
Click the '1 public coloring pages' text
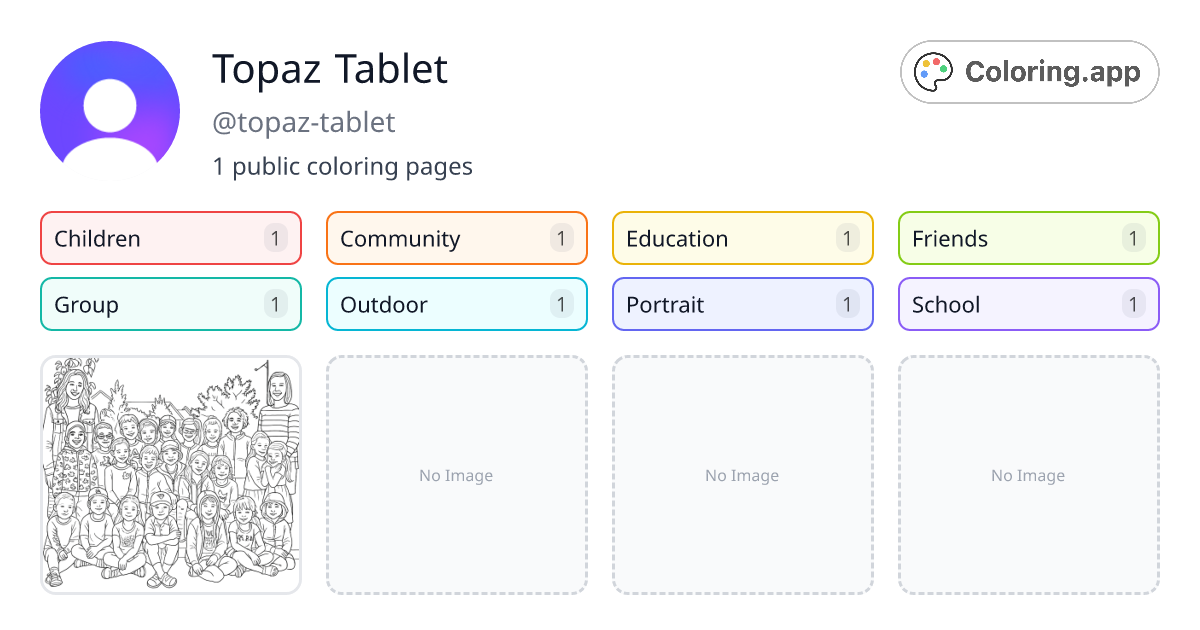coord(343,166)
